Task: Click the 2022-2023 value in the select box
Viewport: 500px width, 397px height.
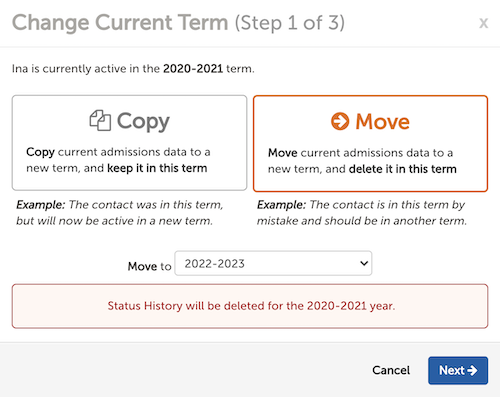Action: tap(215, 264)
